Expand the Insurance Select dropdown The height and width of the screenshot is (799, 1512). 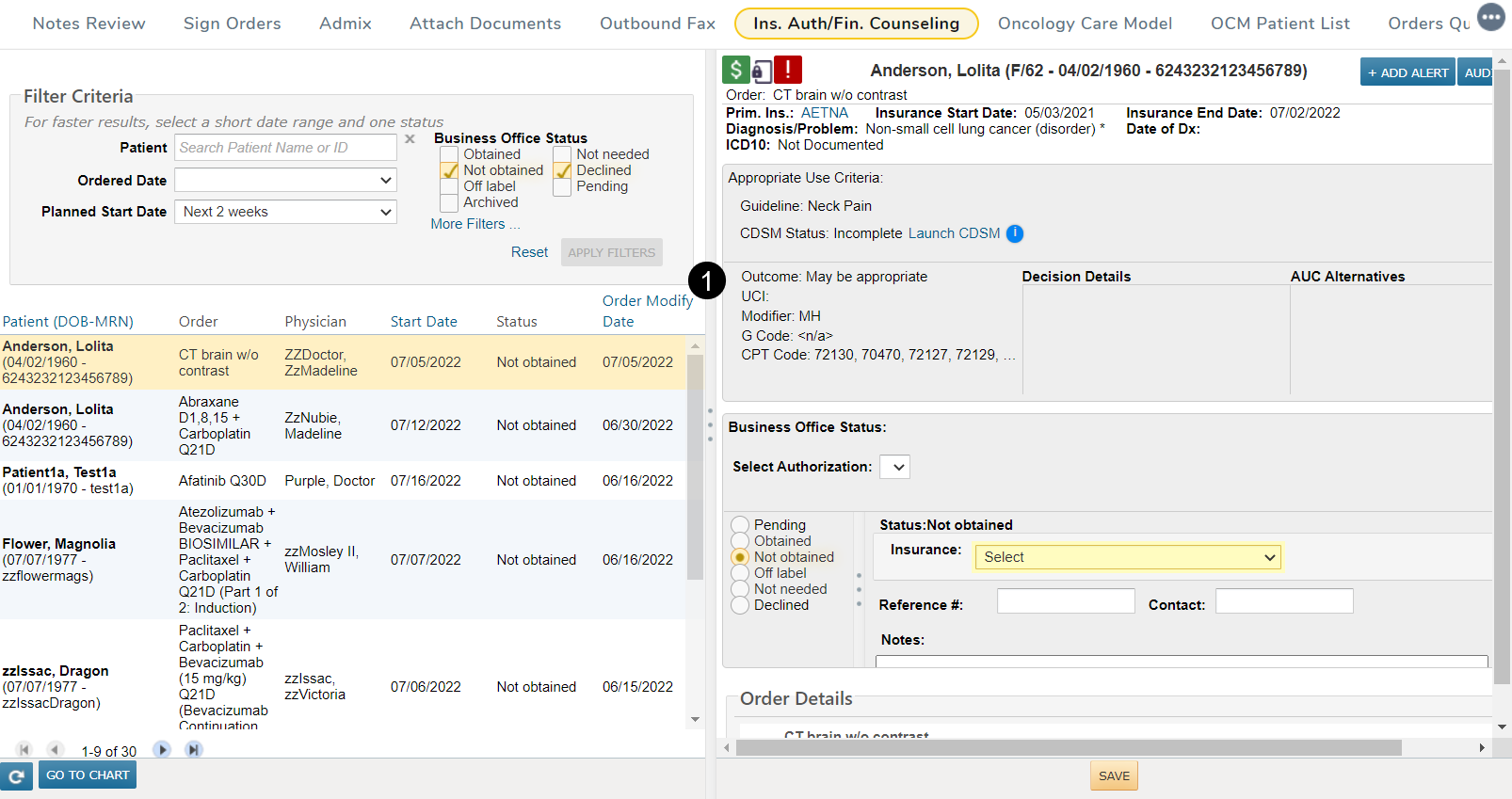tap(1127, 557)
